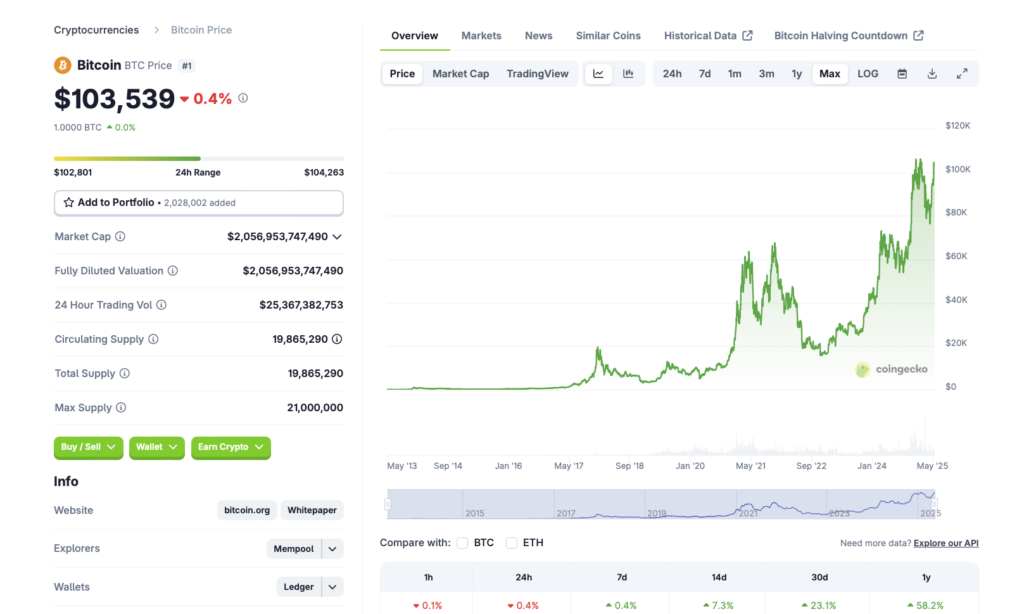Open the Total Supply info icon
Viewport: 1024px width, 614px height.
tap(125, 373)
